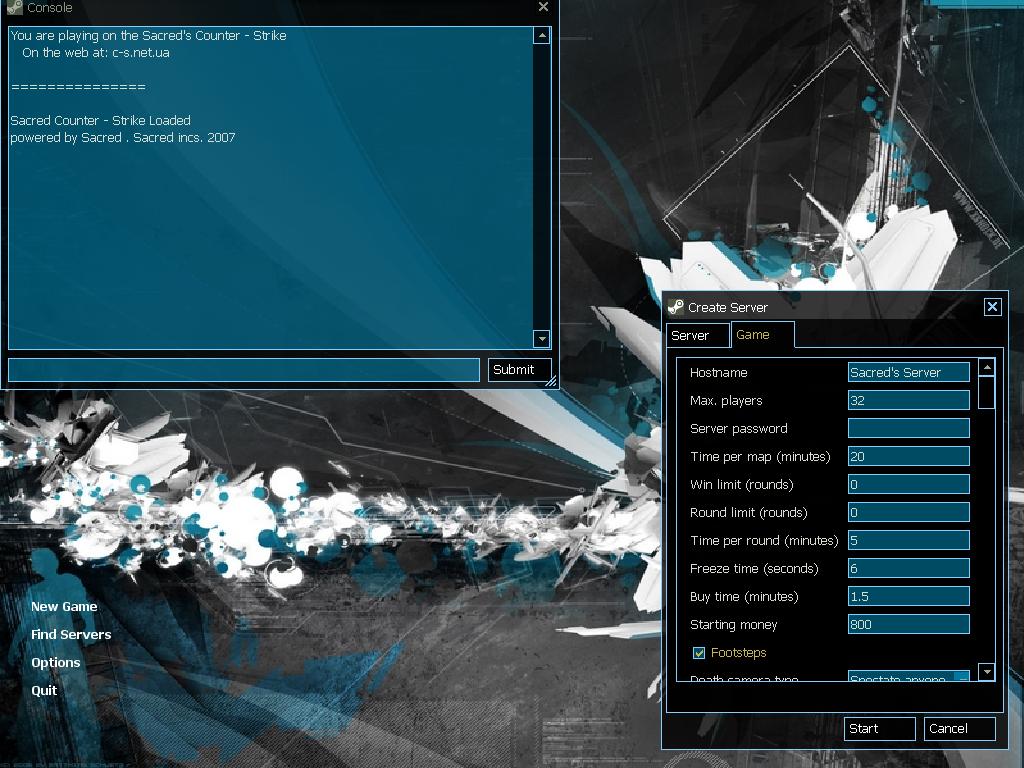This screenshot has width=1024, height=768.
Task: Click the Create Server title text
Action: pyautogui.click(x=728, y=308)
